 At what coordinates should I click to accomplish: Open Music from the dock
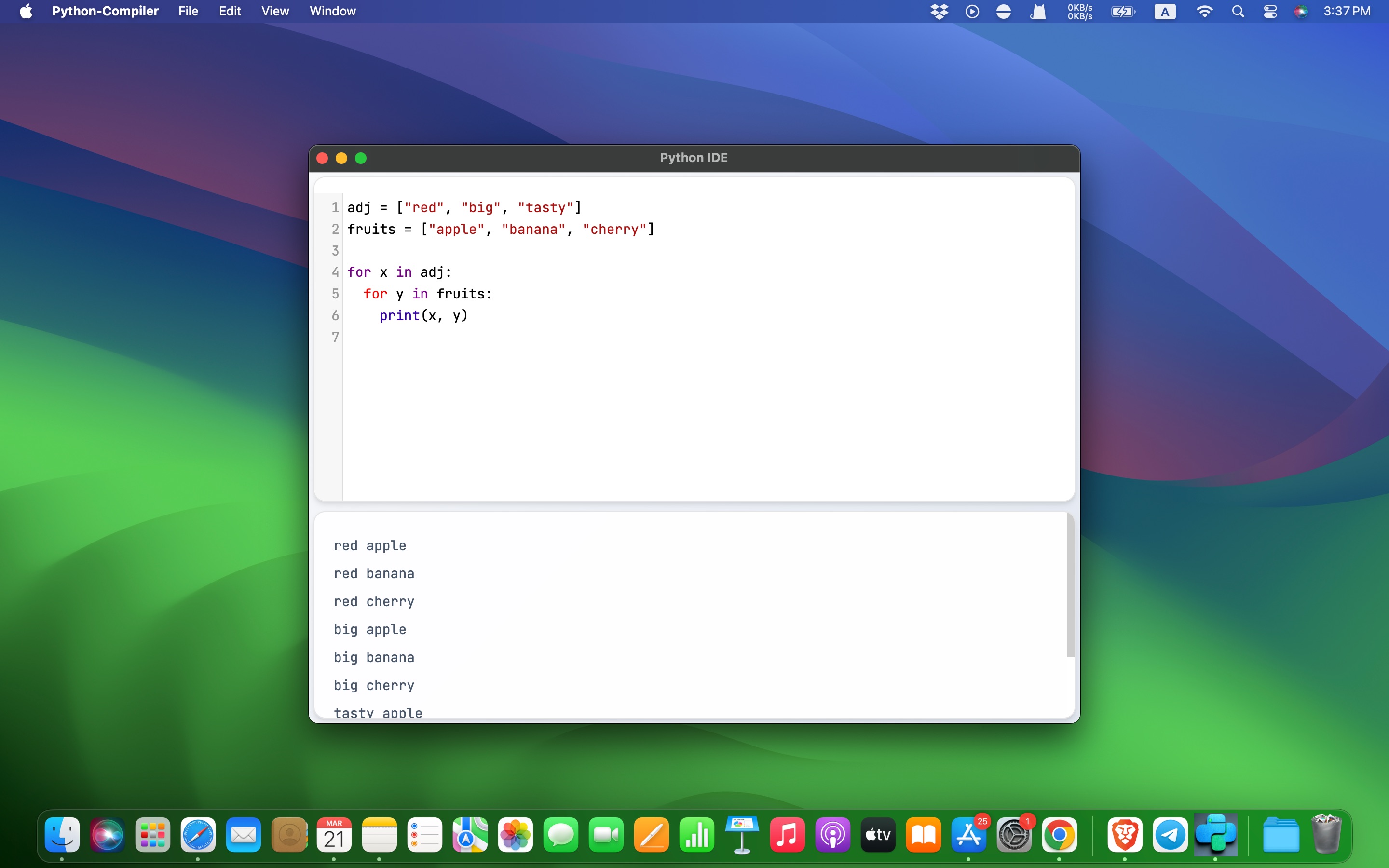pos(788,835)
